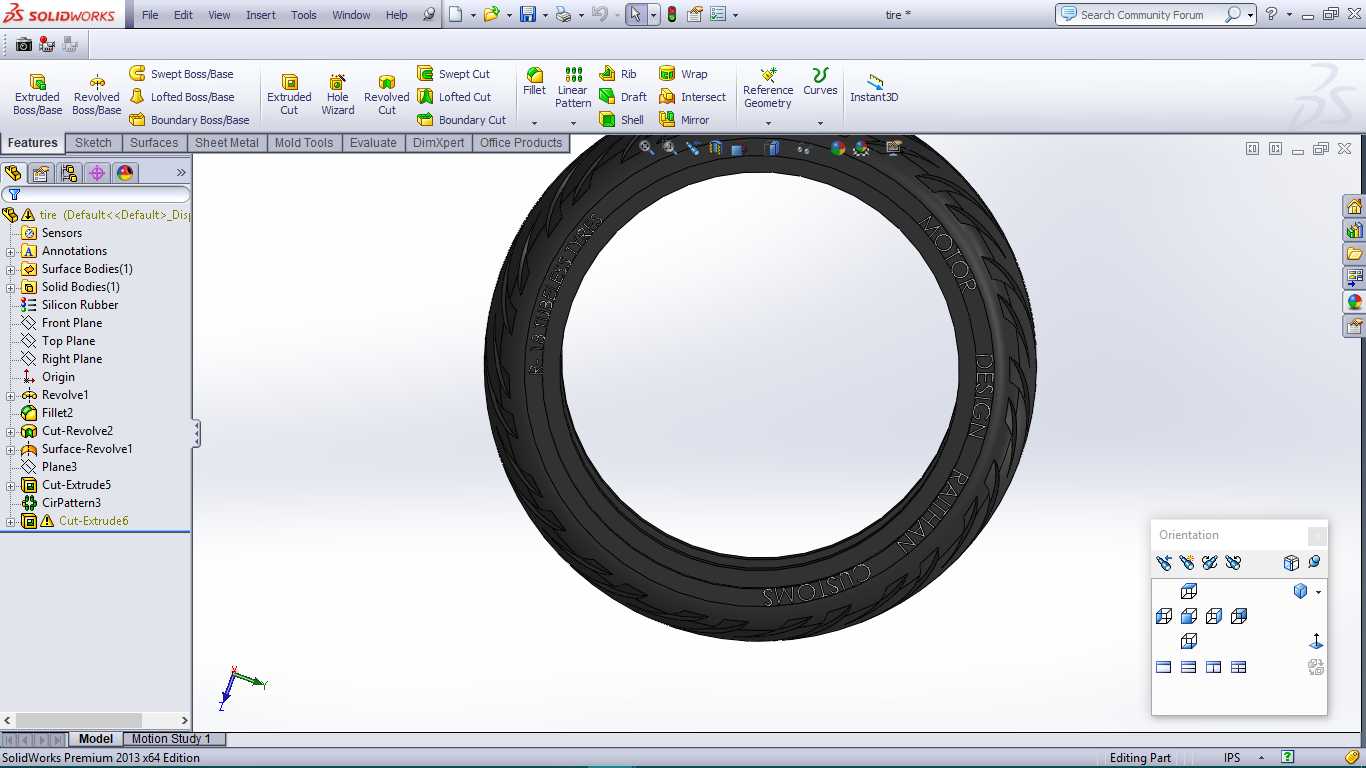Expand the Annotations tree node
The width and height of the screenshot is (1366, 768).
point(11,251)
